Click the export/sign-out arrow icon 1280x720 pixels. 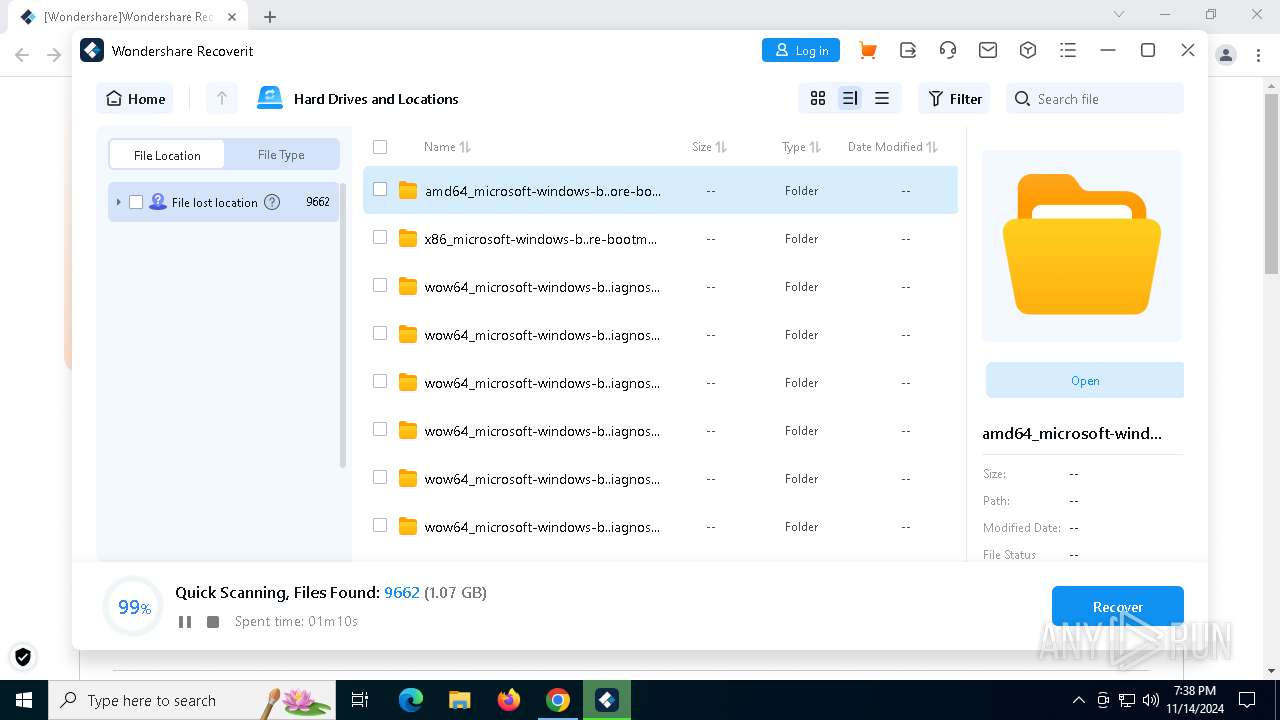click(908, 50)
